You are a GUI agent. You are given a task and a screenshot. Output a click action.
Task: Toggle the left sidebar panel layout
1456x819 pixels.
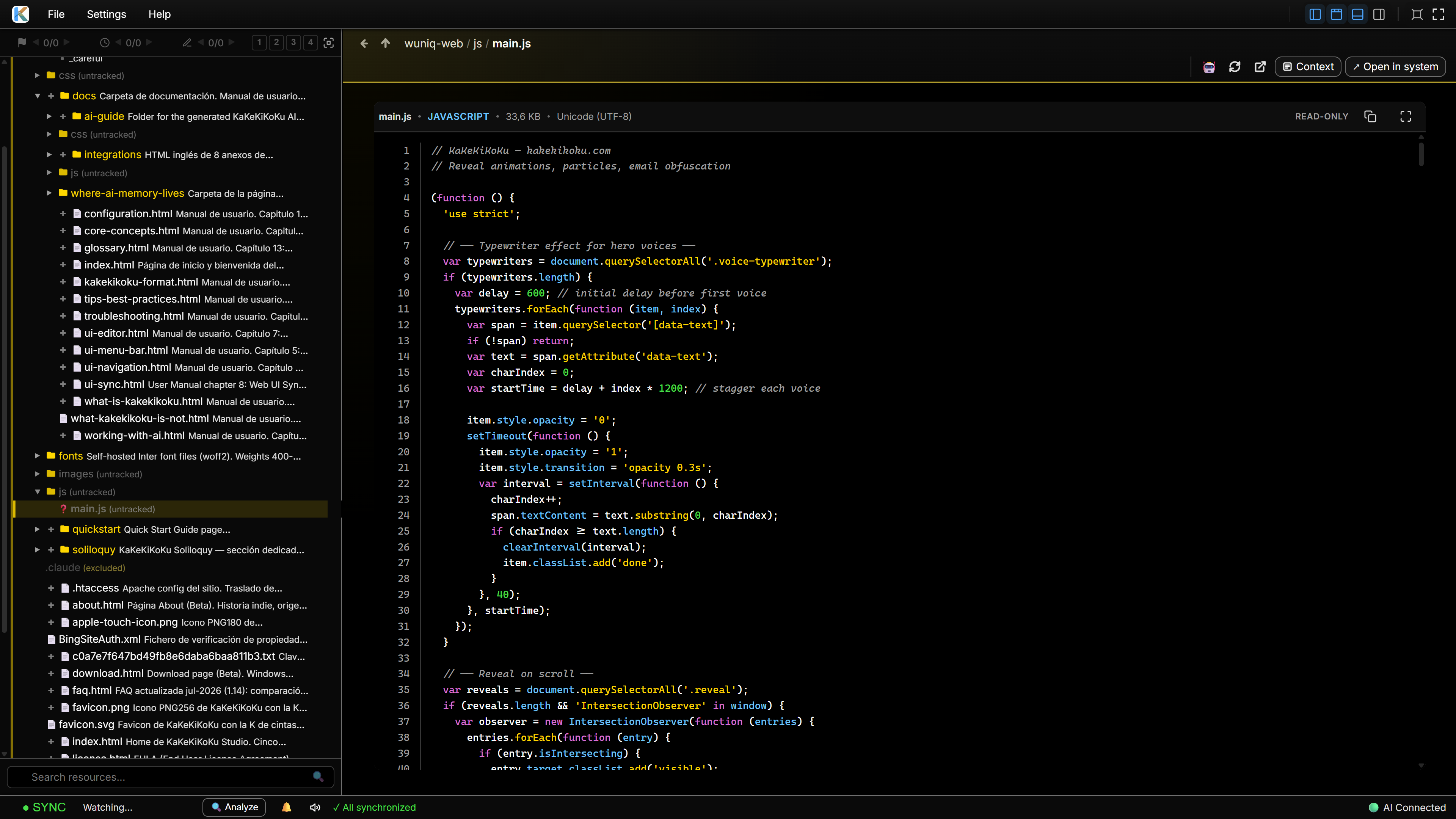click(1315, 14)
